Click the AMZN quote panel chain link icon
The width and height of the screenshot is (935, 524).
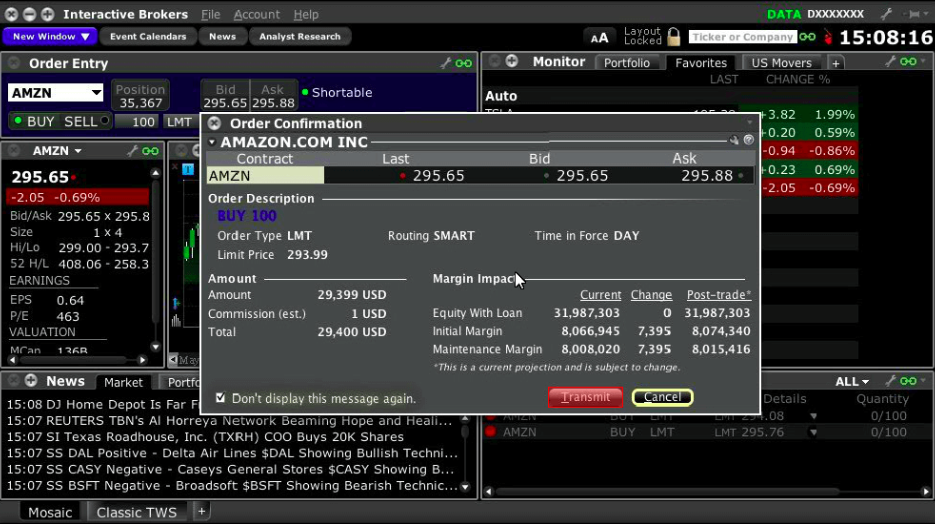[x=150, y=151]
